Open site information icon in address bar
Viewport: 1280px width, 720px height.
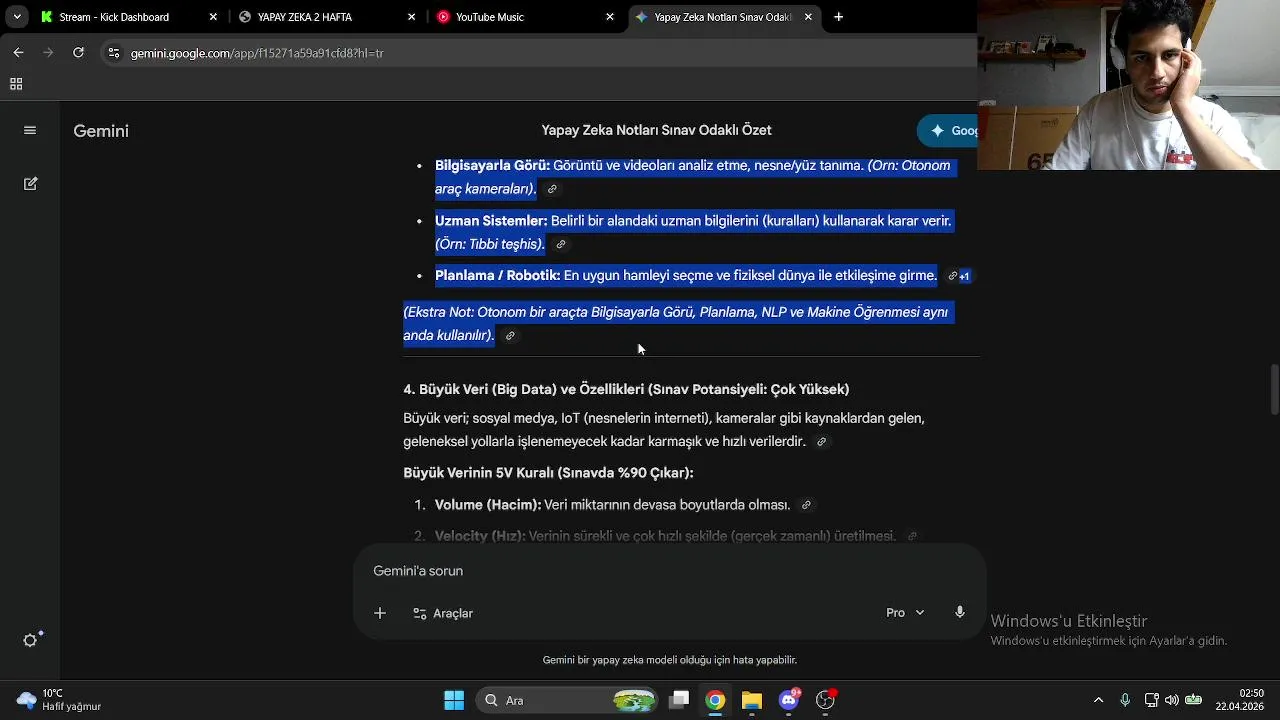point(114,53)
